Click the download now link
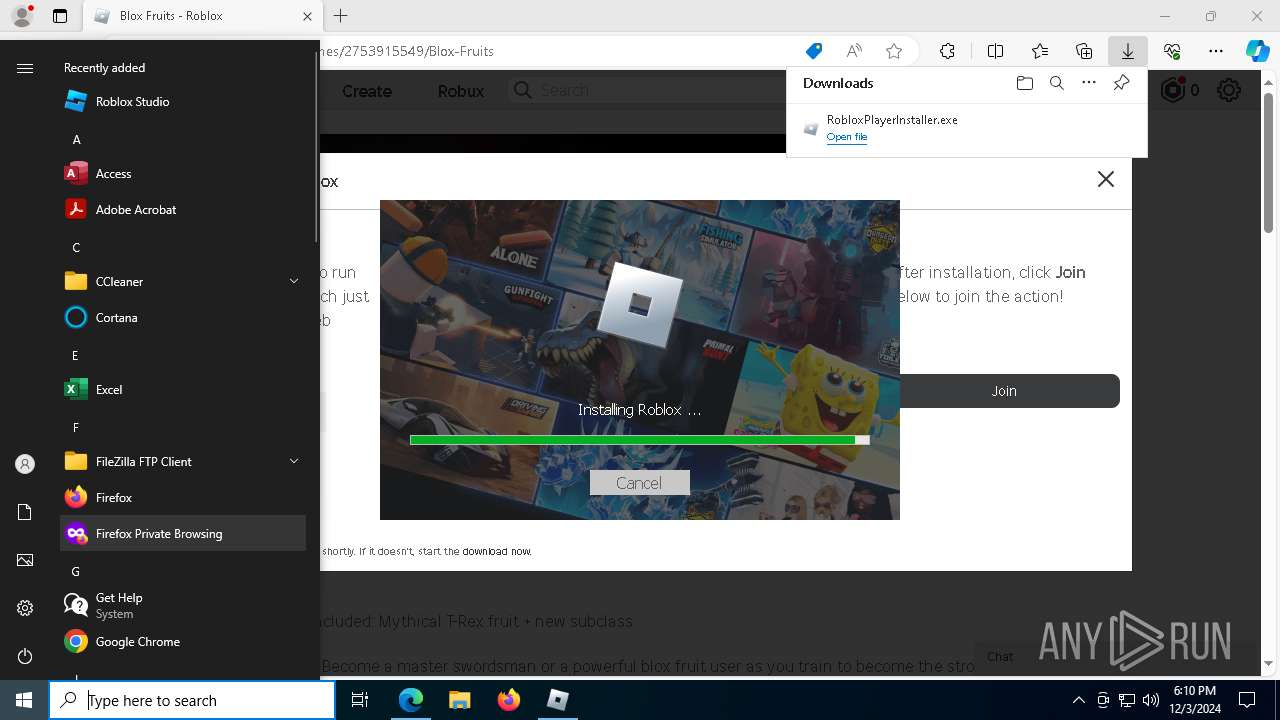Image resolution: width=1280 pixels, height=720 pixels. (x=497, y=551)
